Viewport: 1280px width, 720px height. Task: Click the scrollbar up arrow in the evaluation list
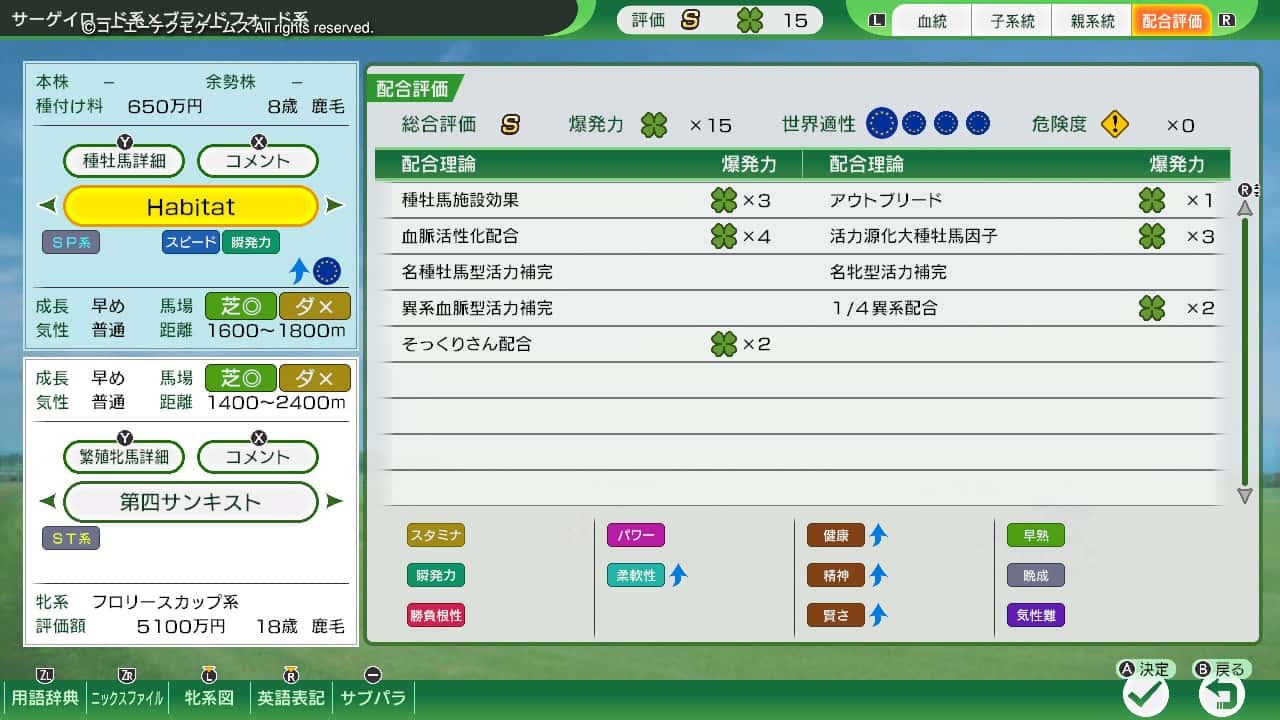tap(1244, 207)
